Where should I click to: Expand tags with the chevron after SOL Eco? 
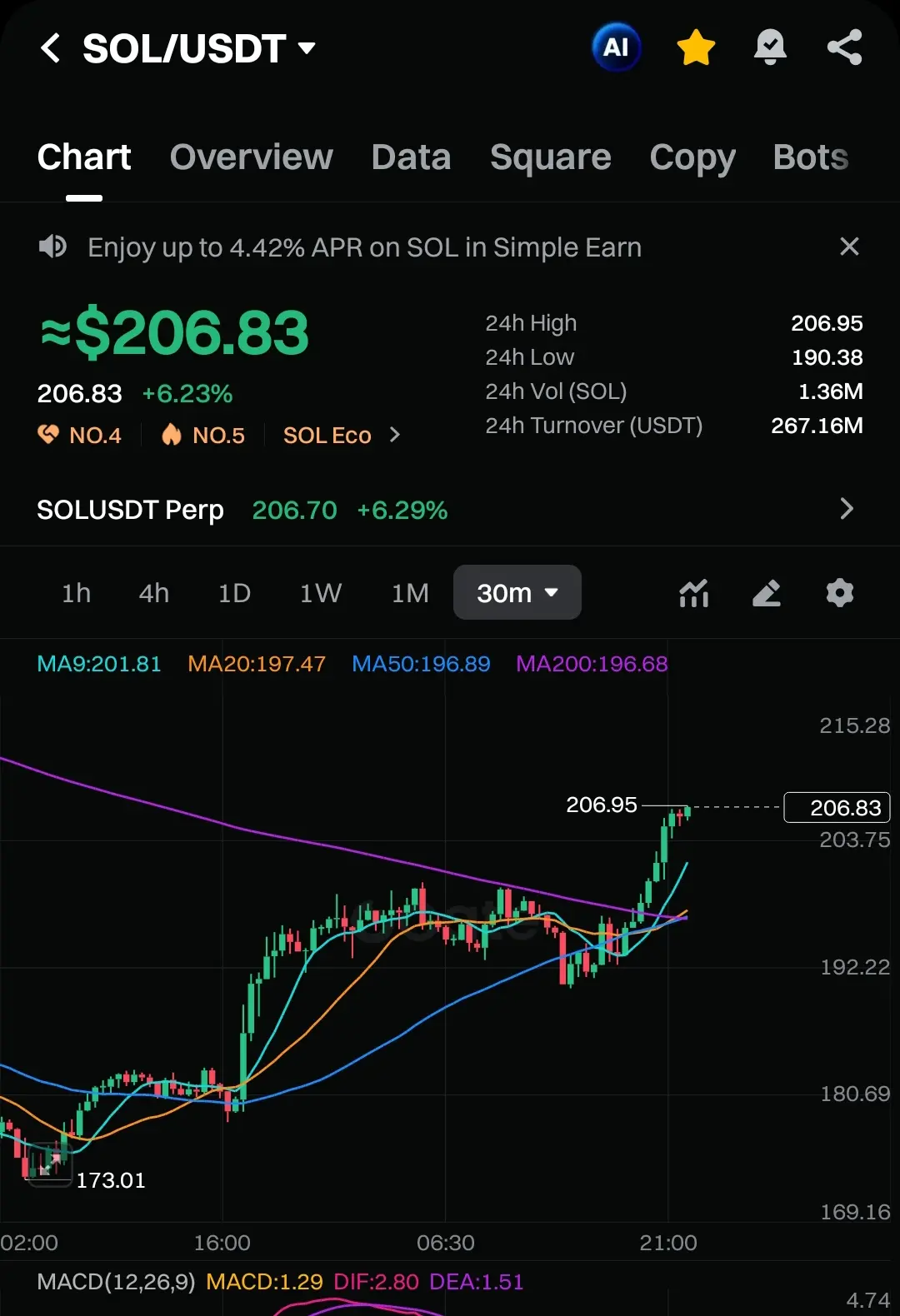(x=395, y=435)
